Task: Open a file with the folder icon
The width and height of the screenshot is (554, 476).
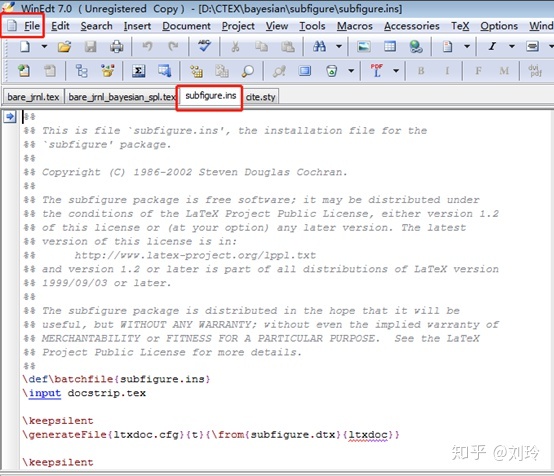Action: 65,46
